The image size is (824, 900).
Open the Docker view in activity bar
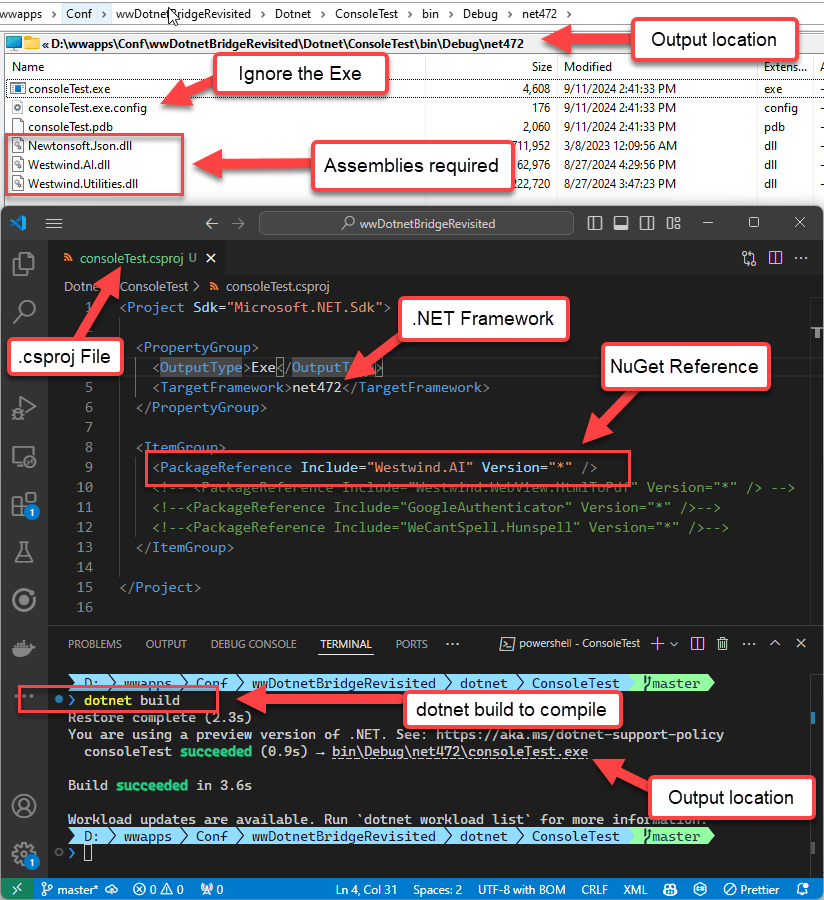pyautogui.click(x=23, y=648)
